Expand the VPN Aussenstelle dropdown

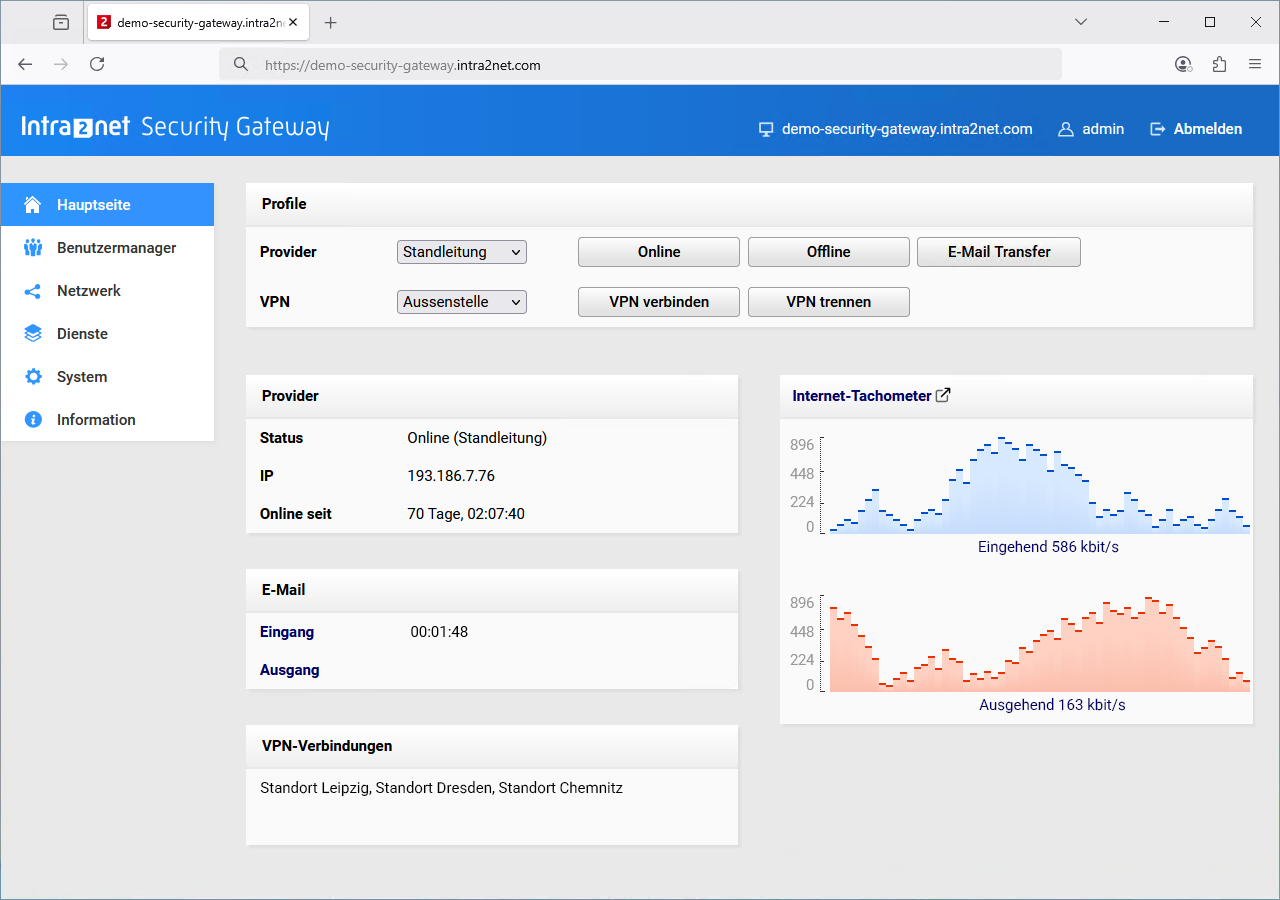coord(462,302)
